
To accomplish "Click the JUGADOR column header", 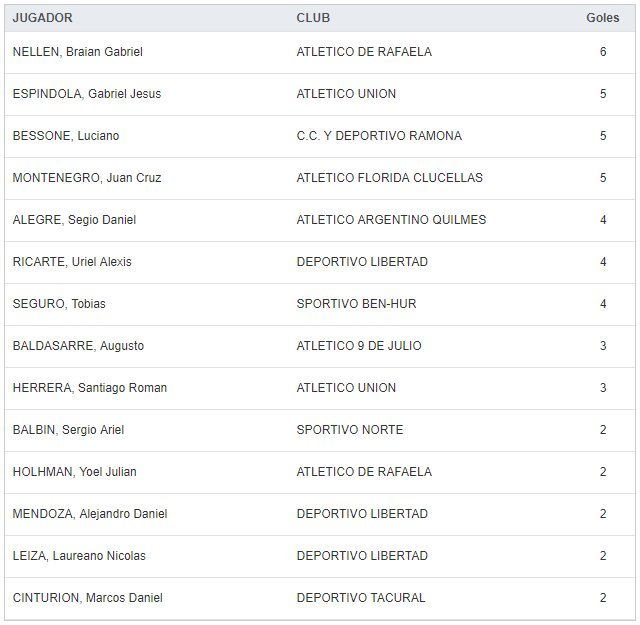I will 42,18.
